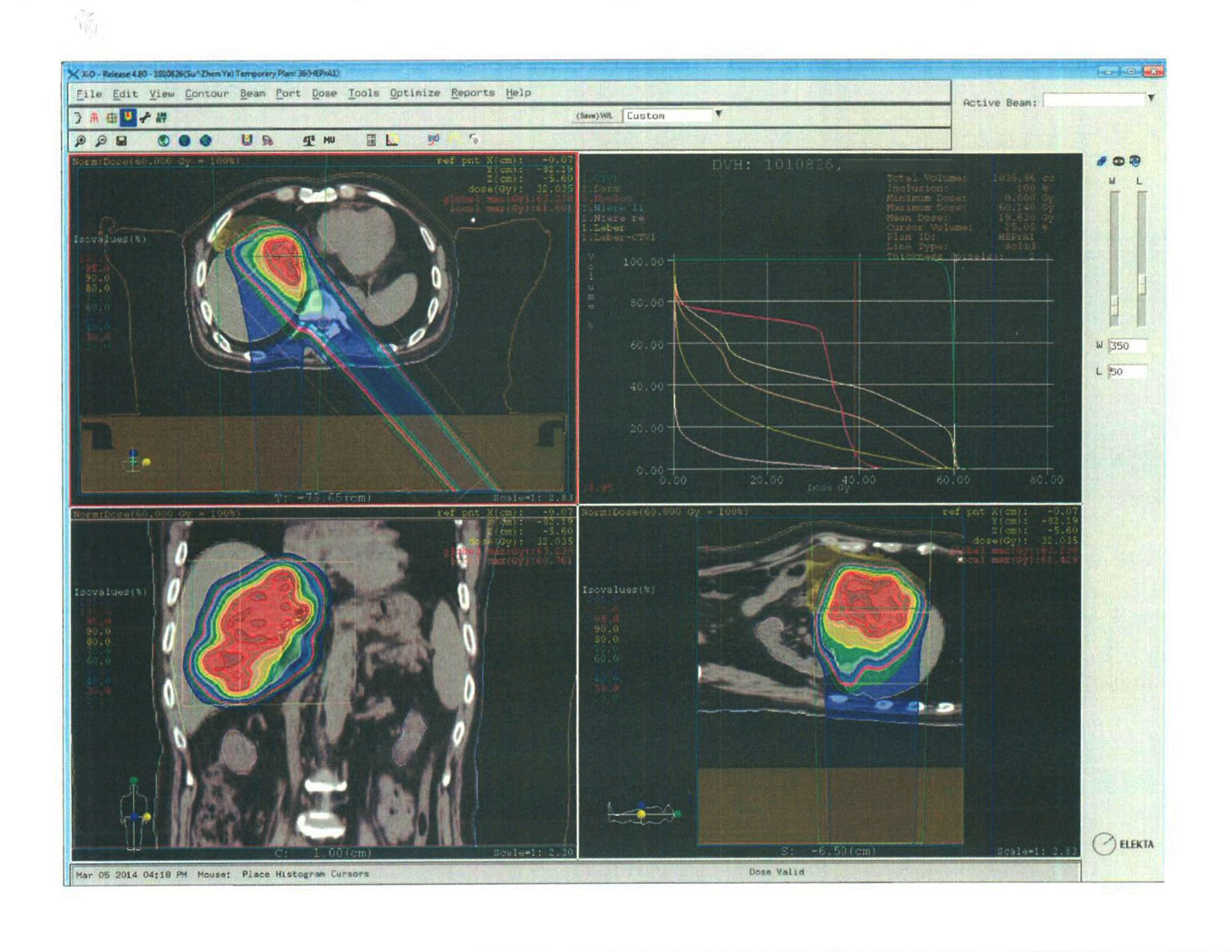Image resolution: width=1232 pixels, height=952 pixels.
Task: Expand the Active Beam dropdown arrow
Action: [1151, 98]
